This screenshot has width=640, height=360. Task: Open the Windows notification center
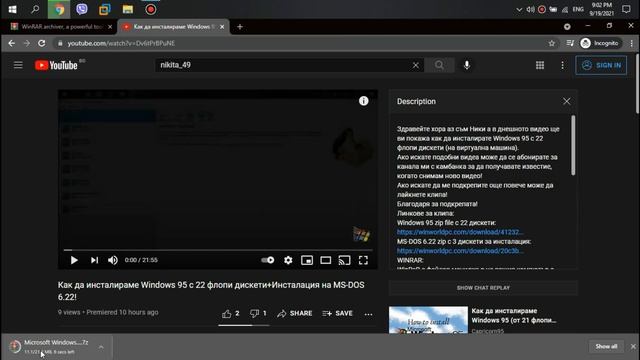[626, 9]
